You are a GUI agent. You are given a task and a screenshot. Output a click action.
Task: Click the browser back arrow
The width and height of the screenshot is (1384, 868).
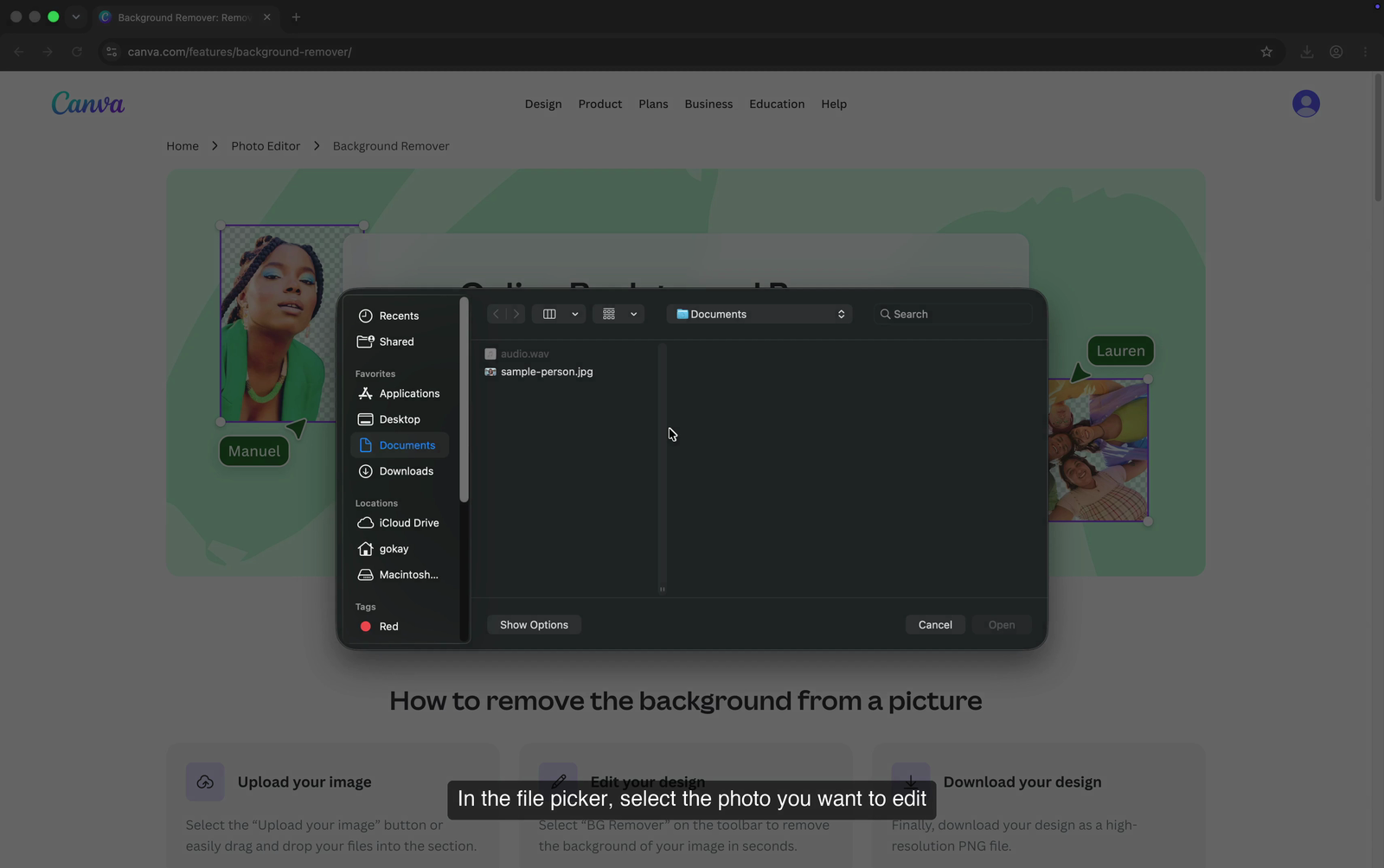[19, 52]
